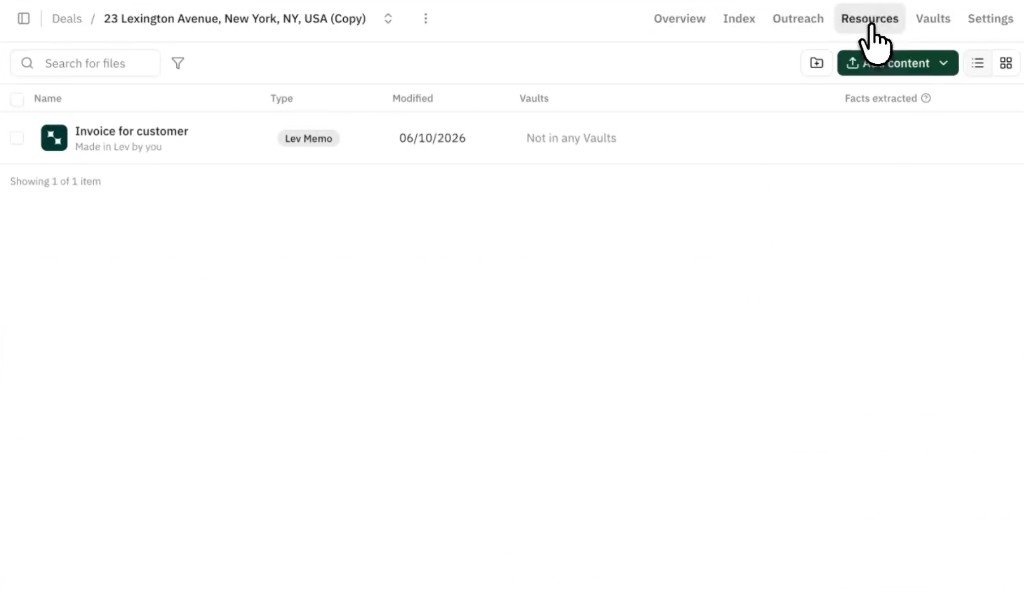This screenshot has width=1024, height=596.
Task: Click the 06/10/2026 modified date
Action: (x=432, y=138)
